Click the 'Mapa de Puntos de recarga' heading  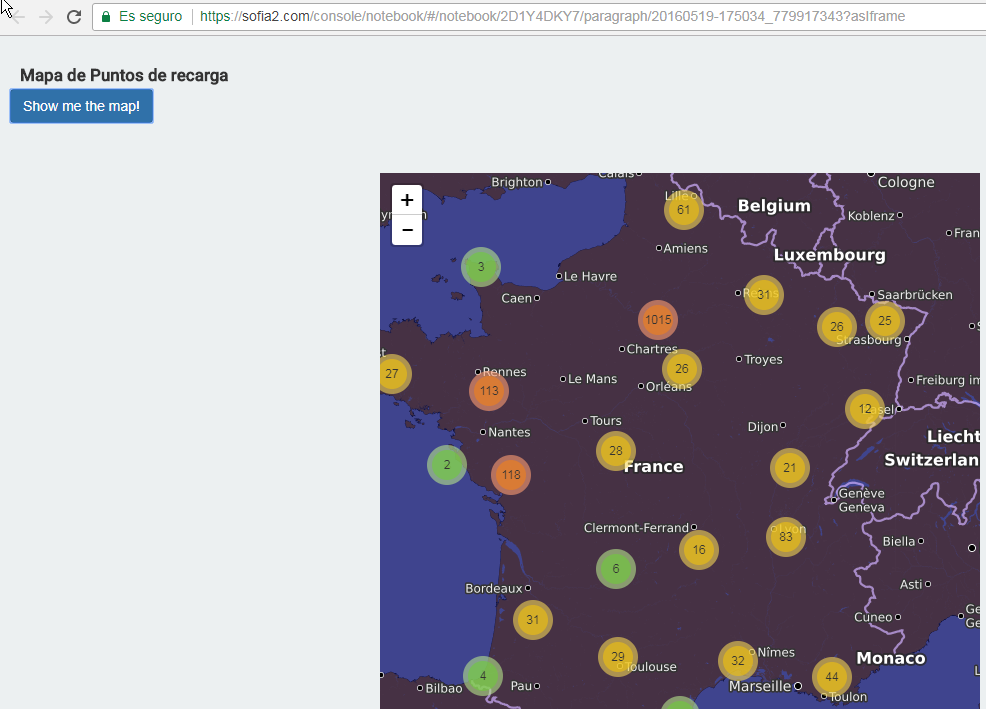click(124, 75)
